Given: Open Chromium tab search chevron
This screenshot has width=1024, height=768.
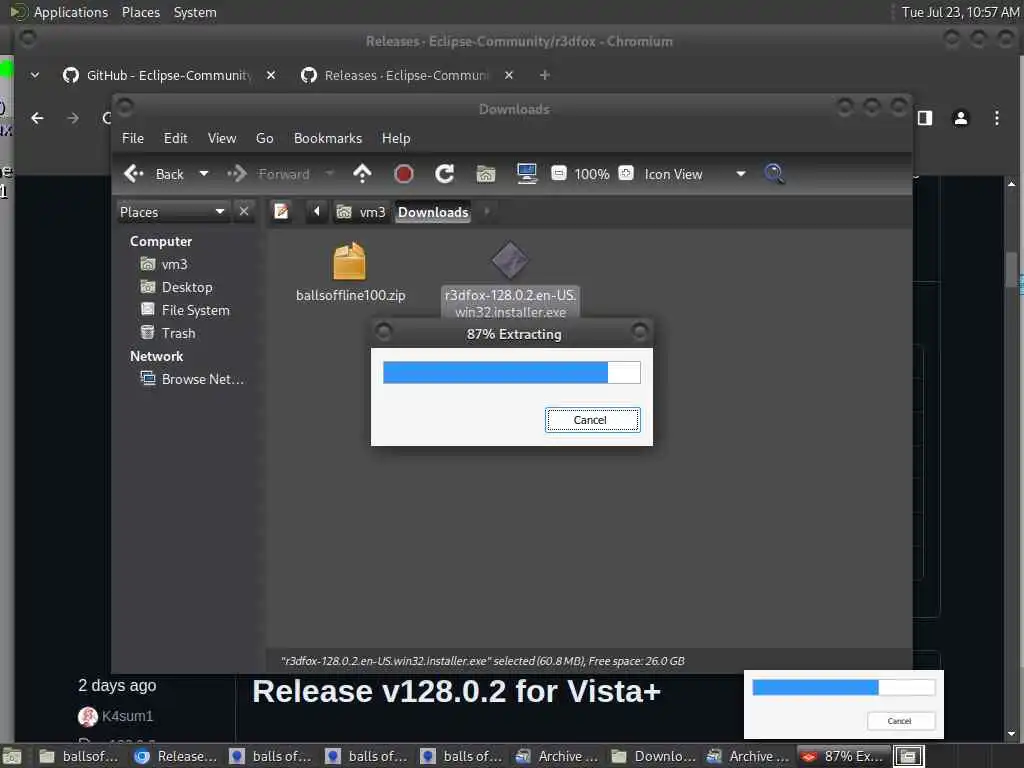Looking at the screenshot, I should coord(35,76).
